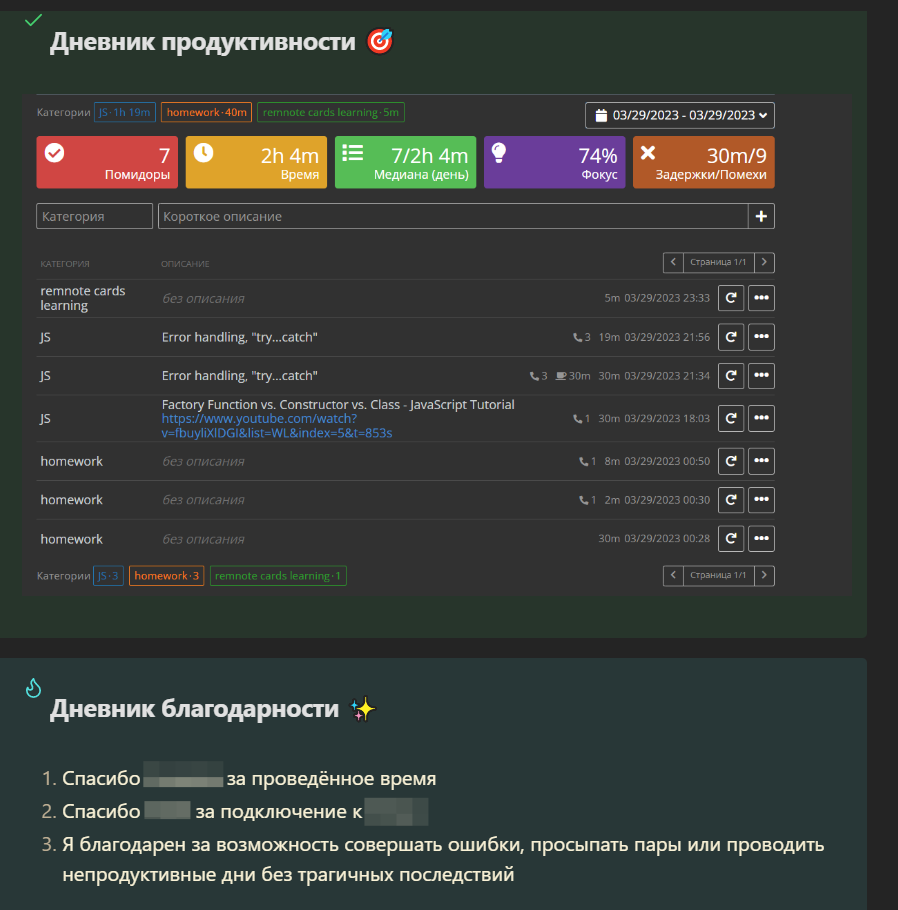
Task: Add new entry with the plus button
Action: 761,216
